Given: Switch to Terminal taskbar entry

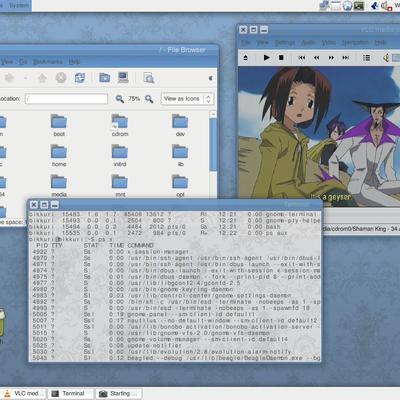Looking at the screenshot, I should [x=70, y=394].
